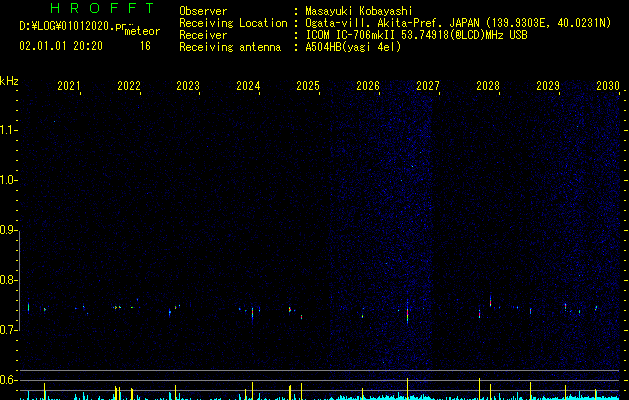Click the Receiver label
629x400 pixels.
click(x=203, y=35)
